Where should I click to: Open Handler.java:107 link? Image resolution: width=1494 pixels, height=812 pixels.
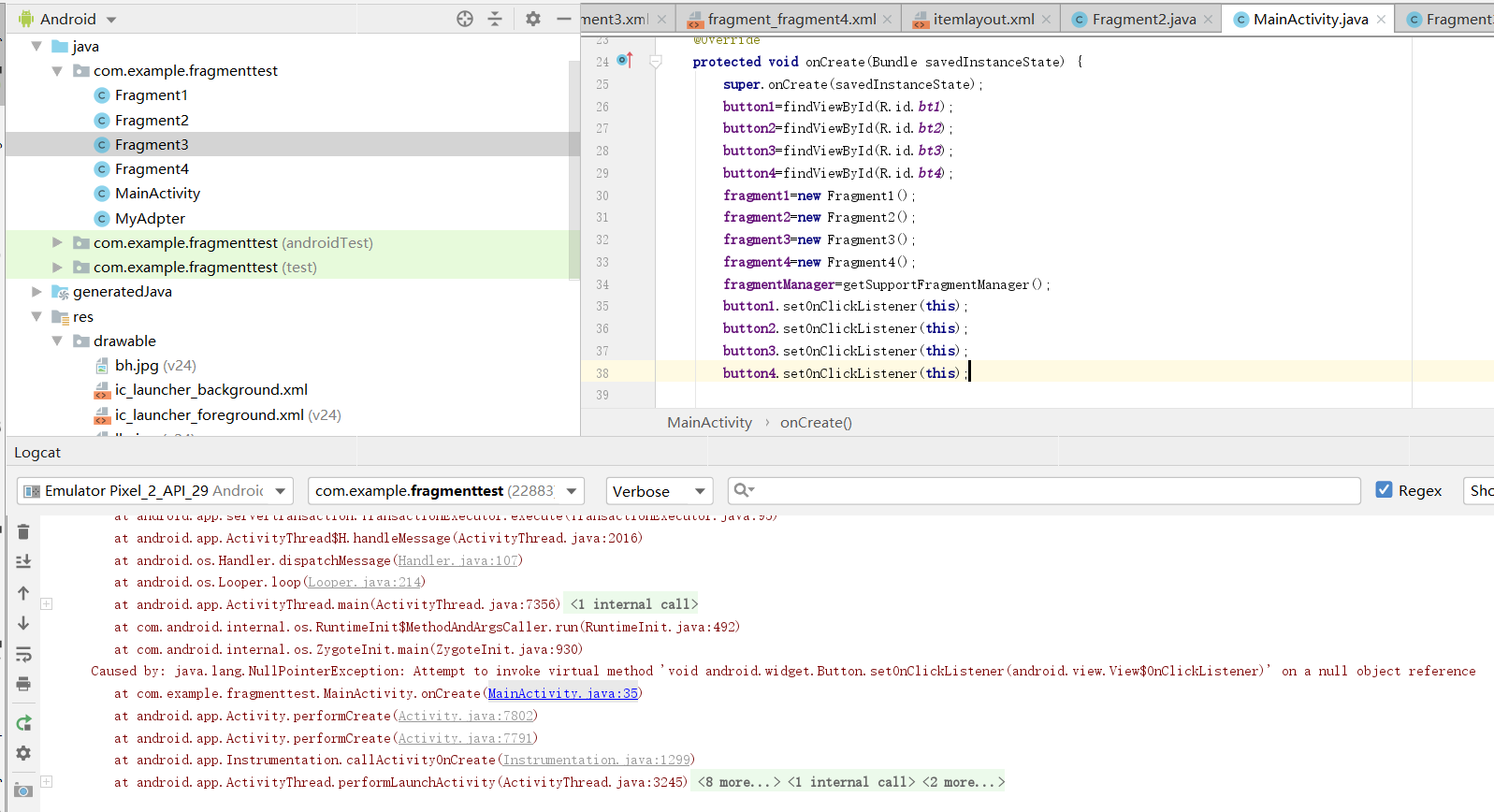[457, 560]
